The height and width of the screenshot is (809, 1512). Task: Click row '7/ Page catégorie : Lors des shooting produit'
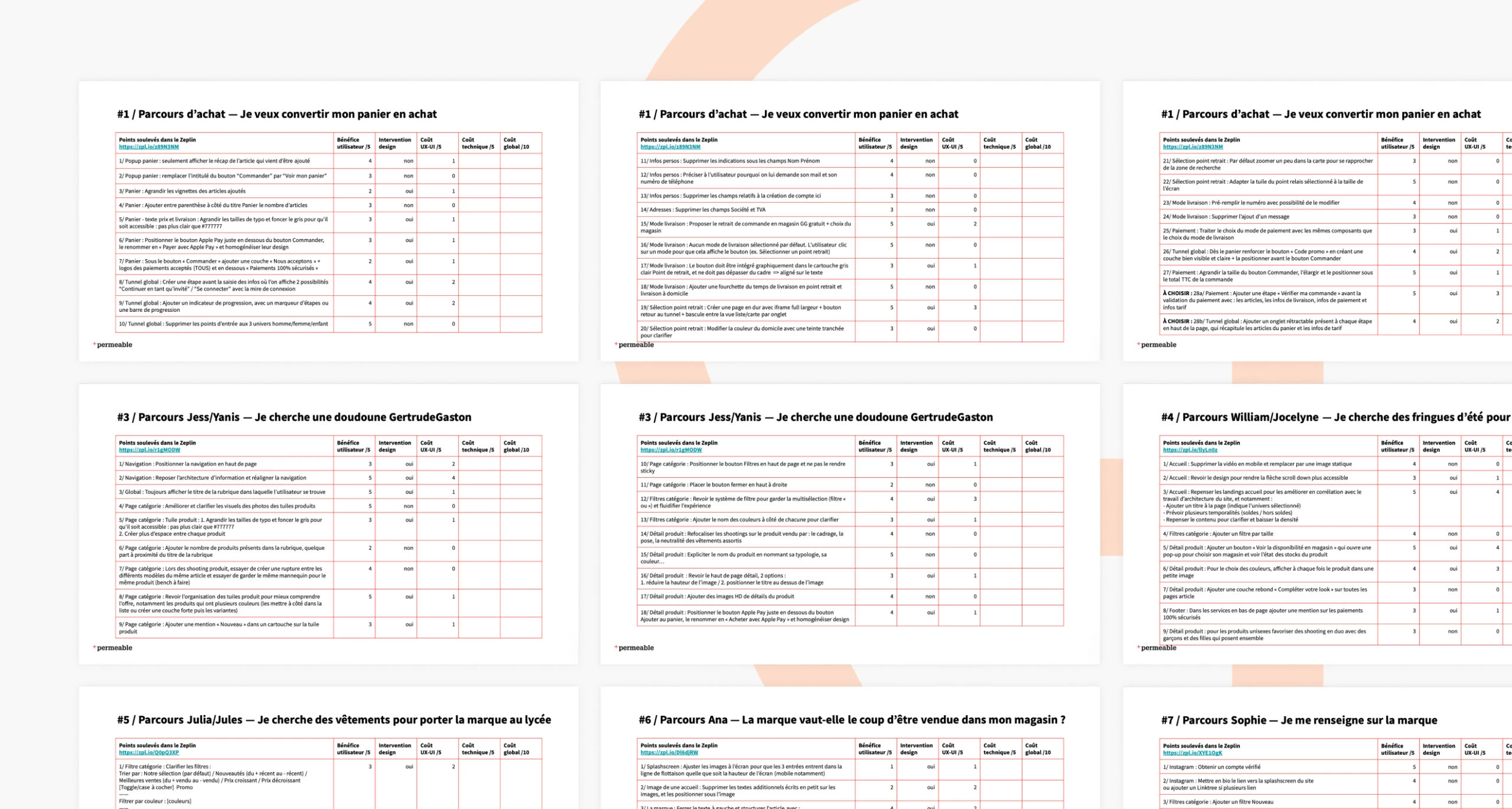(x=328, y=576)
